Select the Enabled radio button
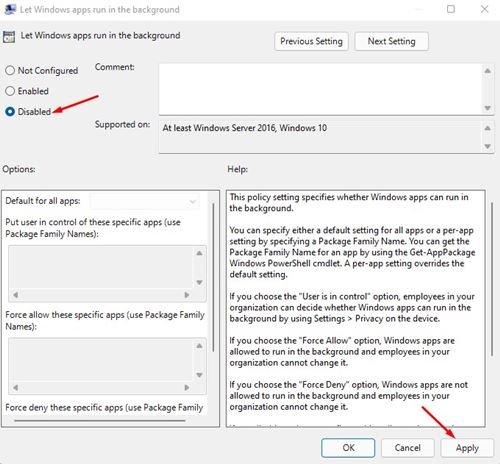Viewport: 500px width, 464px height. (x=10, y=91)
